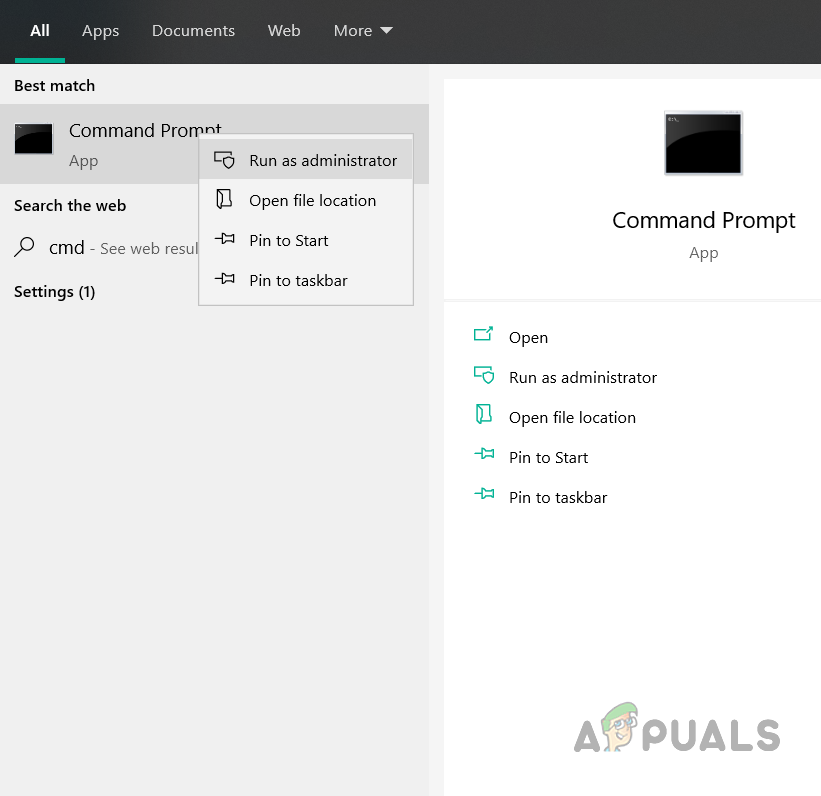Click the green Open icon in right pane
This screenshot has height=796, width=821.
click(483, 334)
